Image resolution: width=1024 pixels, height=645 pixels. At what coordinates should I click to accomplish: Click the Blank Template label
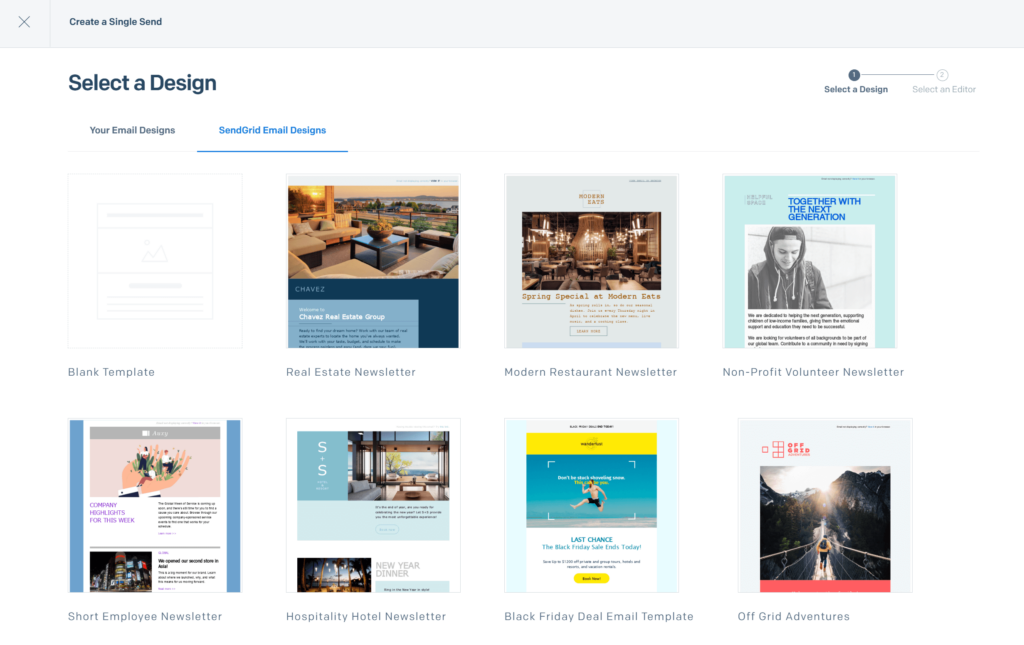110,371
